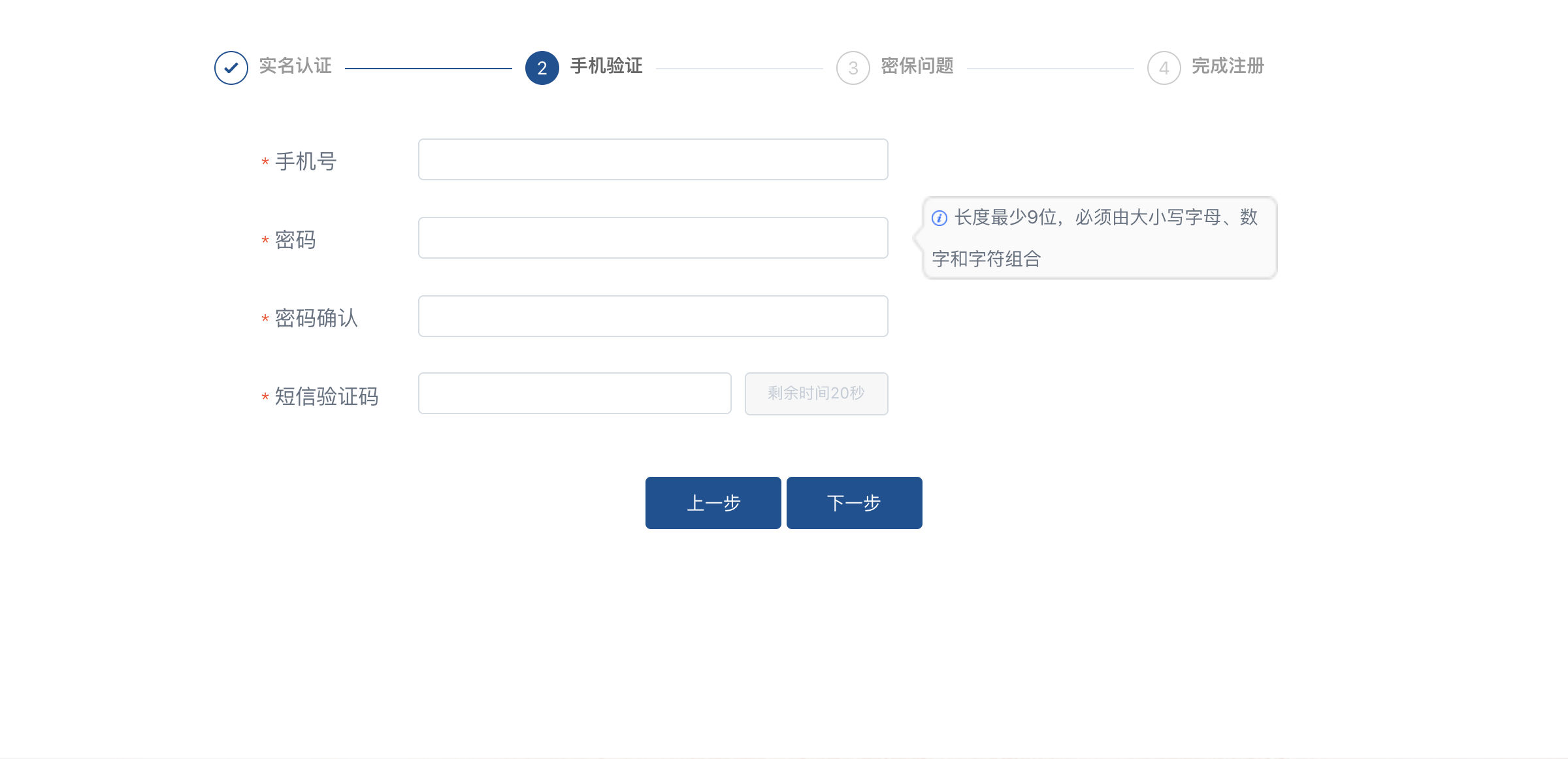1568x759 pixels.
Task: Select the 密保问题 step label
Action: [x=917, y=66]
